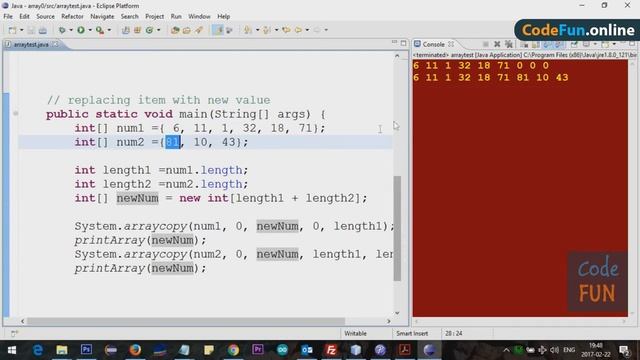Open the File menu
Viewport: 640px width, 360px height.
[x=8, y=16]
